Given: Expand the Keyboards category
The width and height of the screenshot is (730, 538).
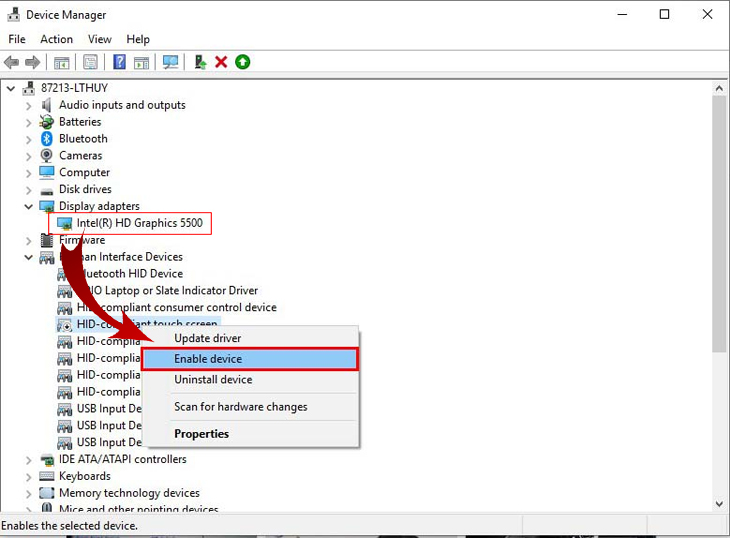Looking at the screenshot, I should (29, 476).
